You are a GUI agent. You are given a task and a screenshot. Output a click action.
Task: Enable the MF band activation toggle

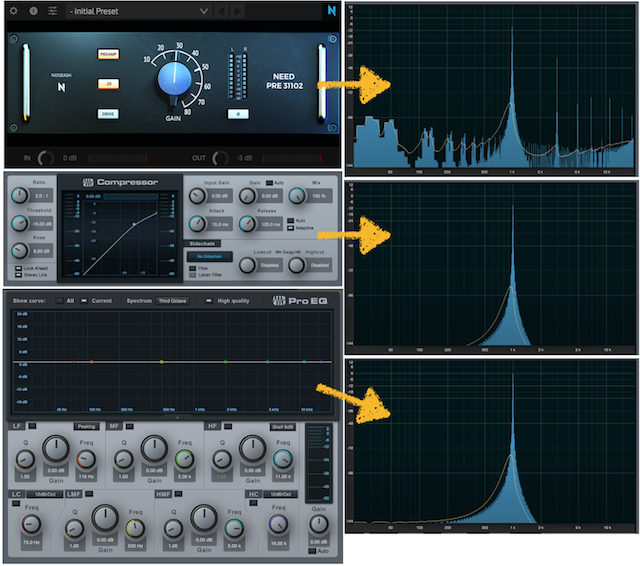pos(130,426)
